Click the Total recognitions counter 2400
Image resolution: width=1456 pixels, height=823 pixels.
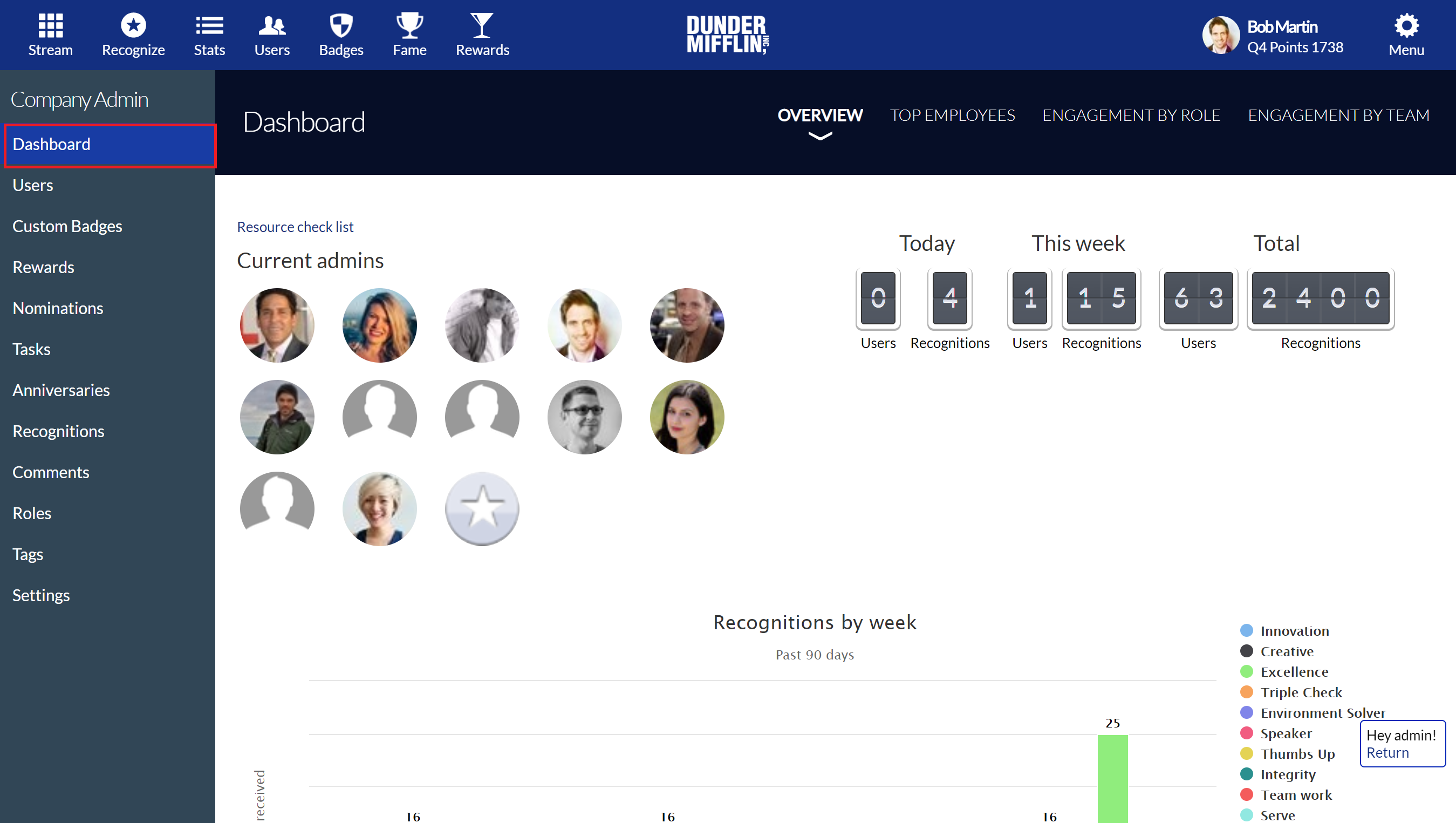coord(1321,298)
